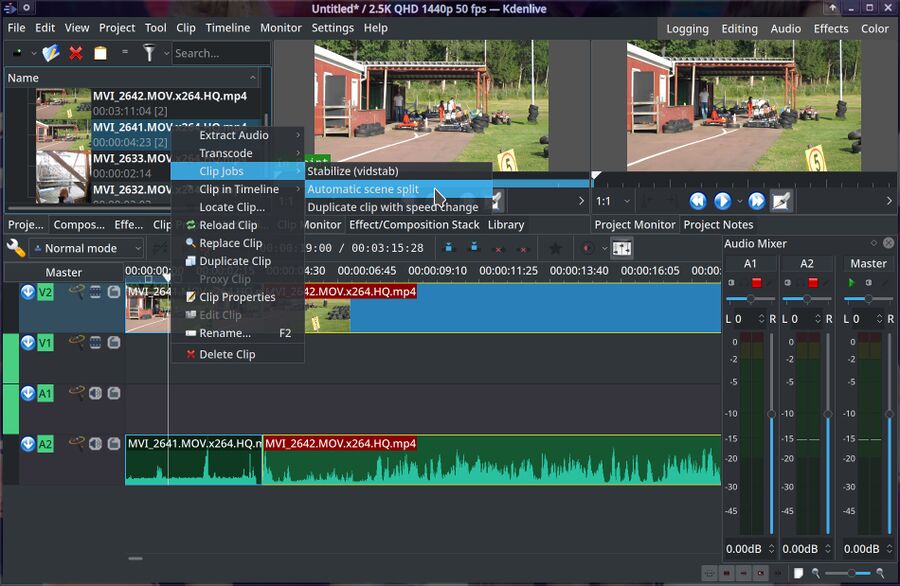This screenshot has height=586, width=900.
Task: Open the 1:1 zoom dropdown in Project Monitor
Action: point(613,201)
